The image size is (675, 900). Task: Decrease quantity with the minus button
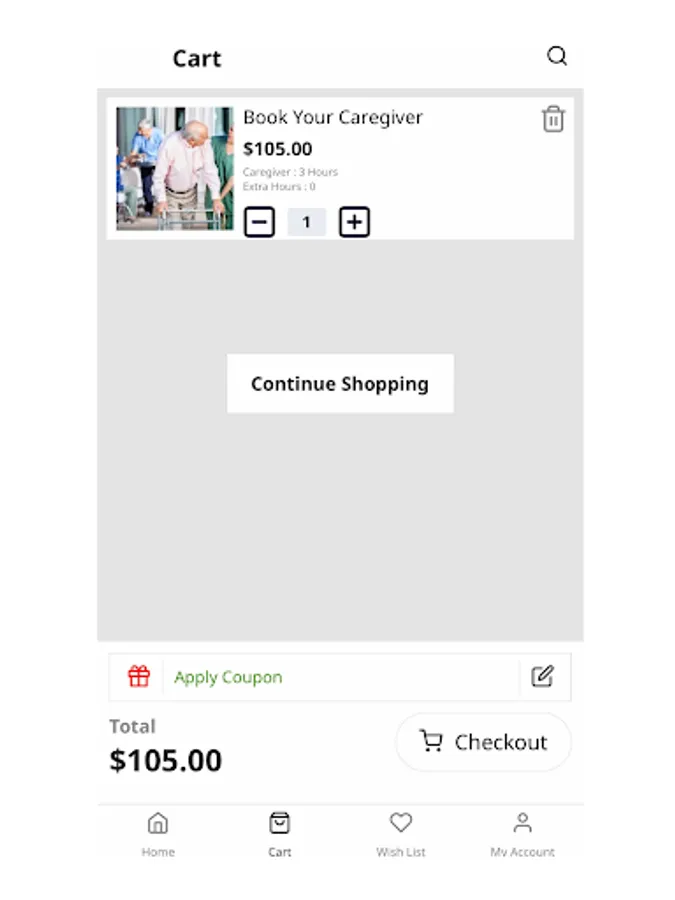click(259, 222)
